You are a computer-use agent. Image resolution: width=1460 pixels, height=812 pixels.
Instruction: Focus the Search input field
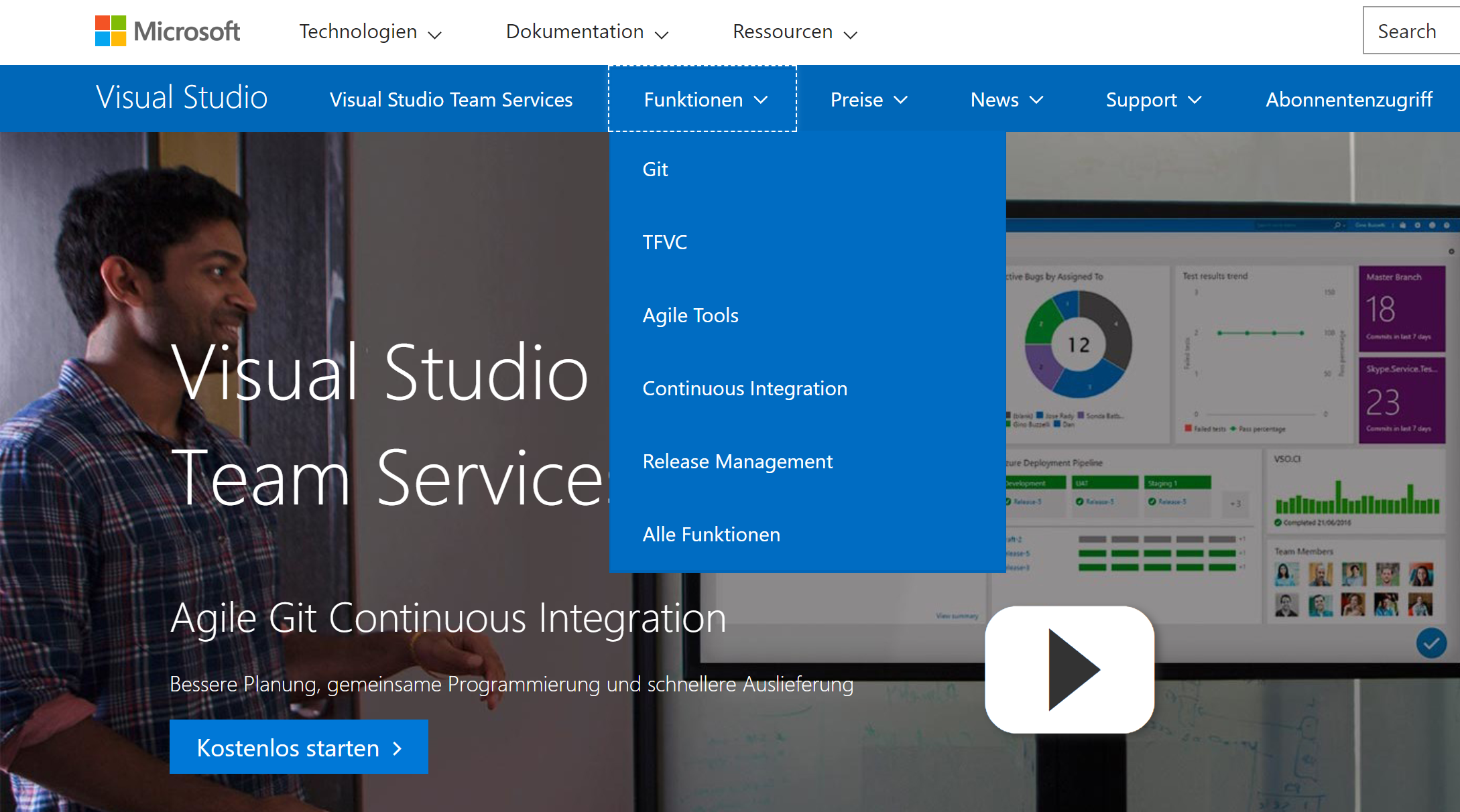pyautogui.click(x=1411, y=31)
